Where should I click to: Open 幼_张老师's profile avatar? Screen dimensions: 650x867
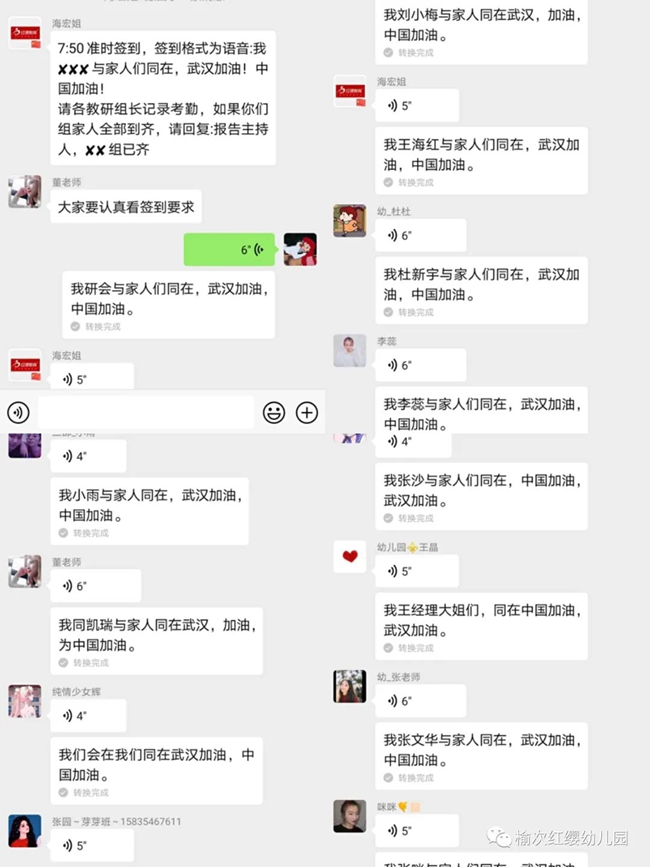tap(350, 686)
